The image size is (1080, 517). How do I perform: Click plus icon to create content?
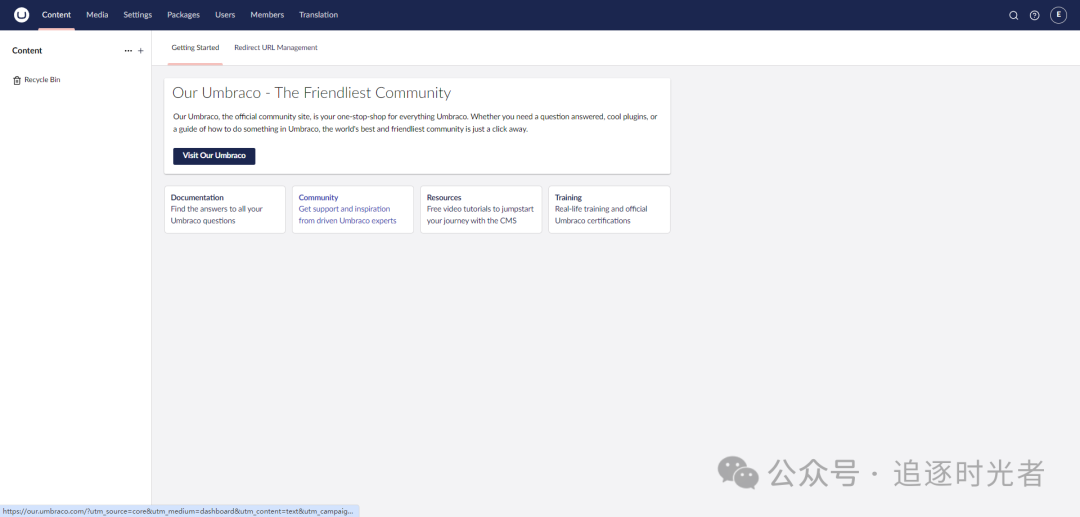141,51
